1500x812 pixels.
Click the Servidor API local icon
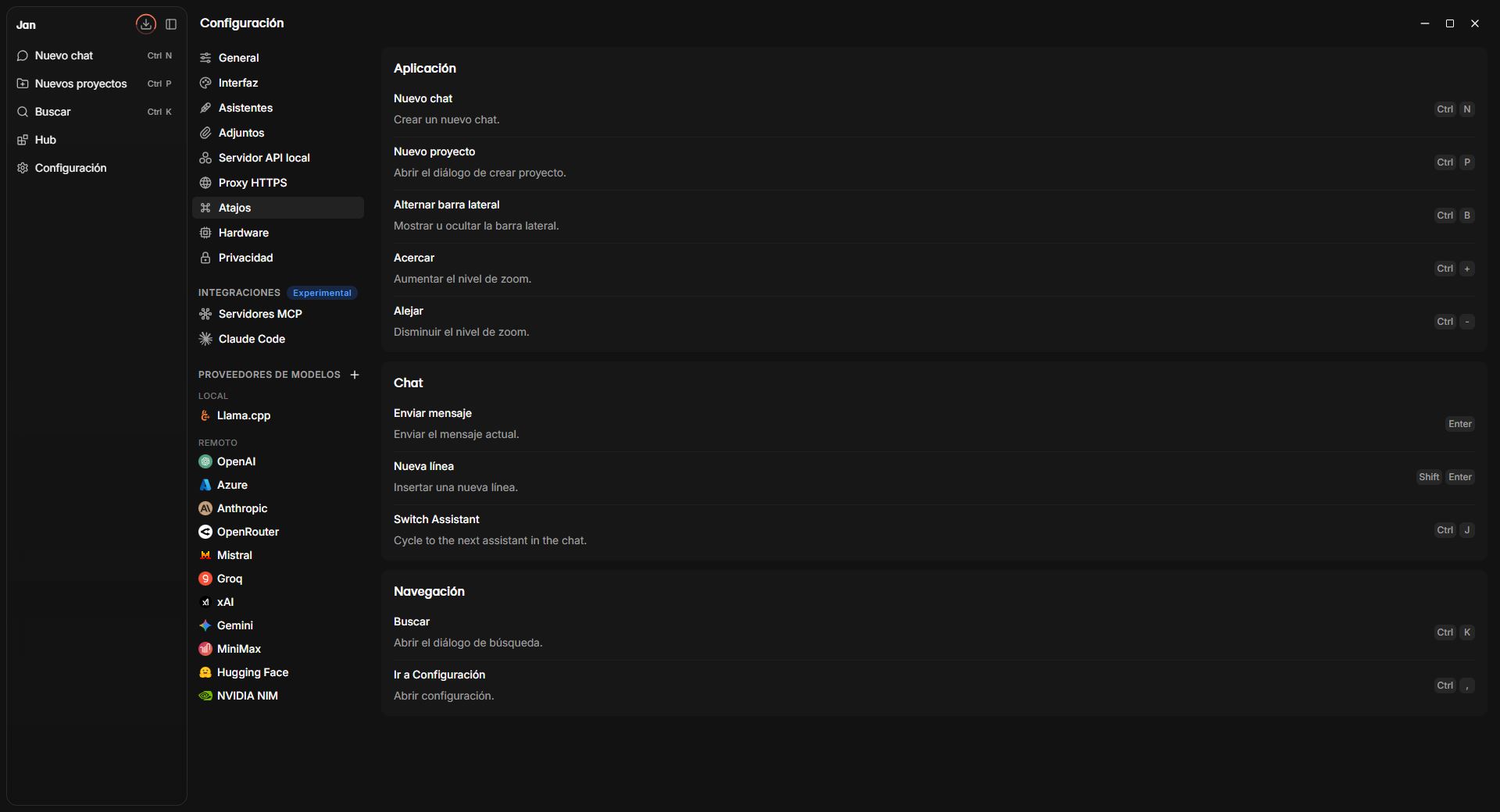(x=205, y=158)
